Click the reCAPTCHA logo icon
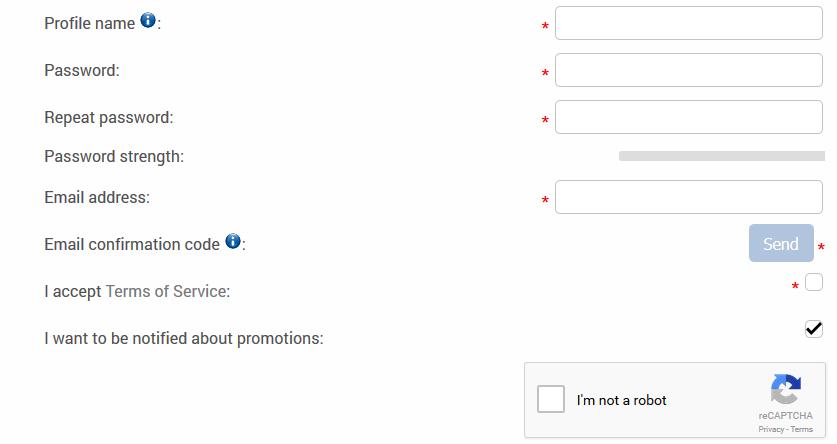 (786, 389)
